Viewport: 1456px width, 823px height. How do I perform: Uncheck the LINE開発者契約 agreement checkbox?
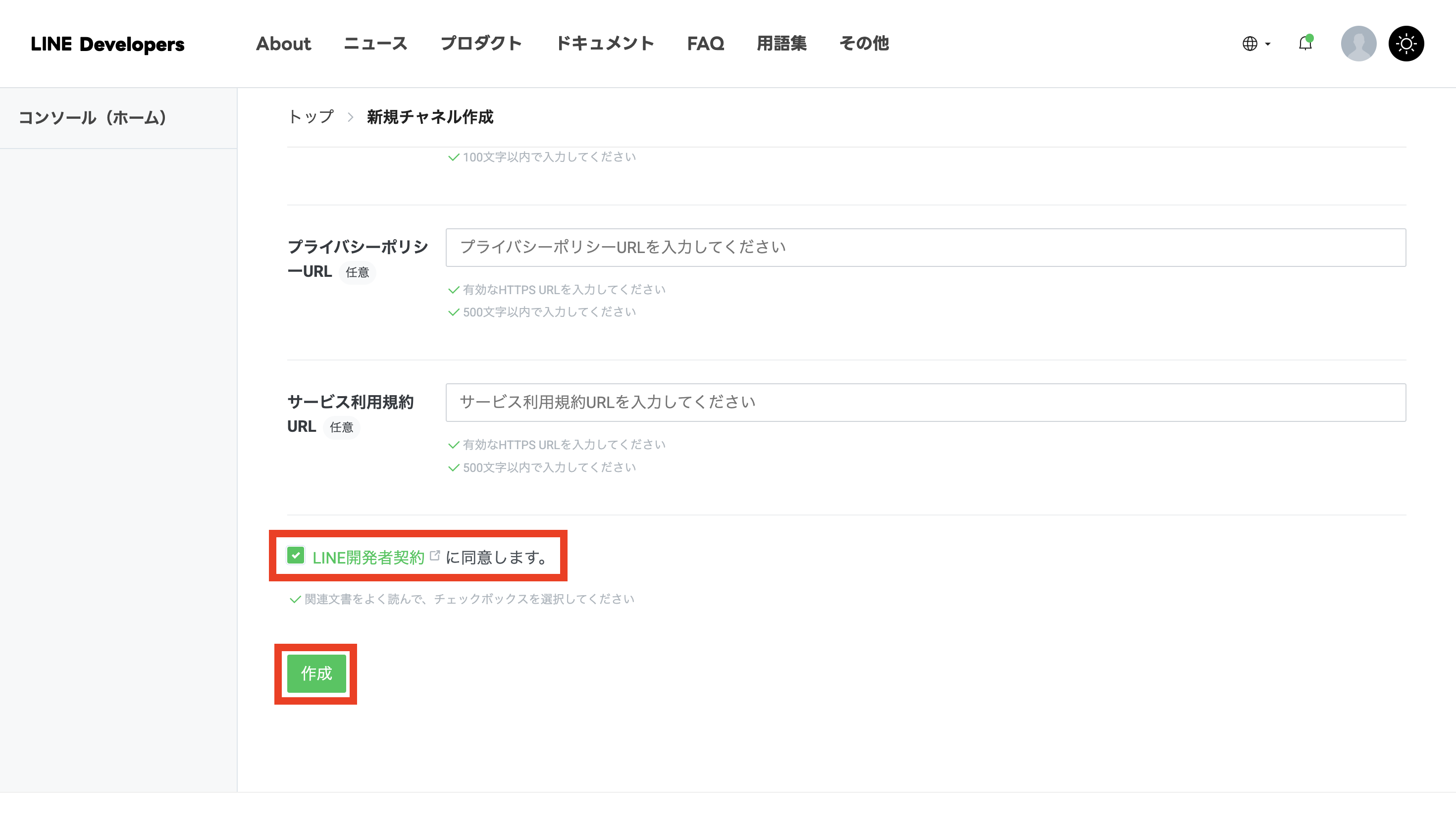pyautogui.click(x=296, y=556)
